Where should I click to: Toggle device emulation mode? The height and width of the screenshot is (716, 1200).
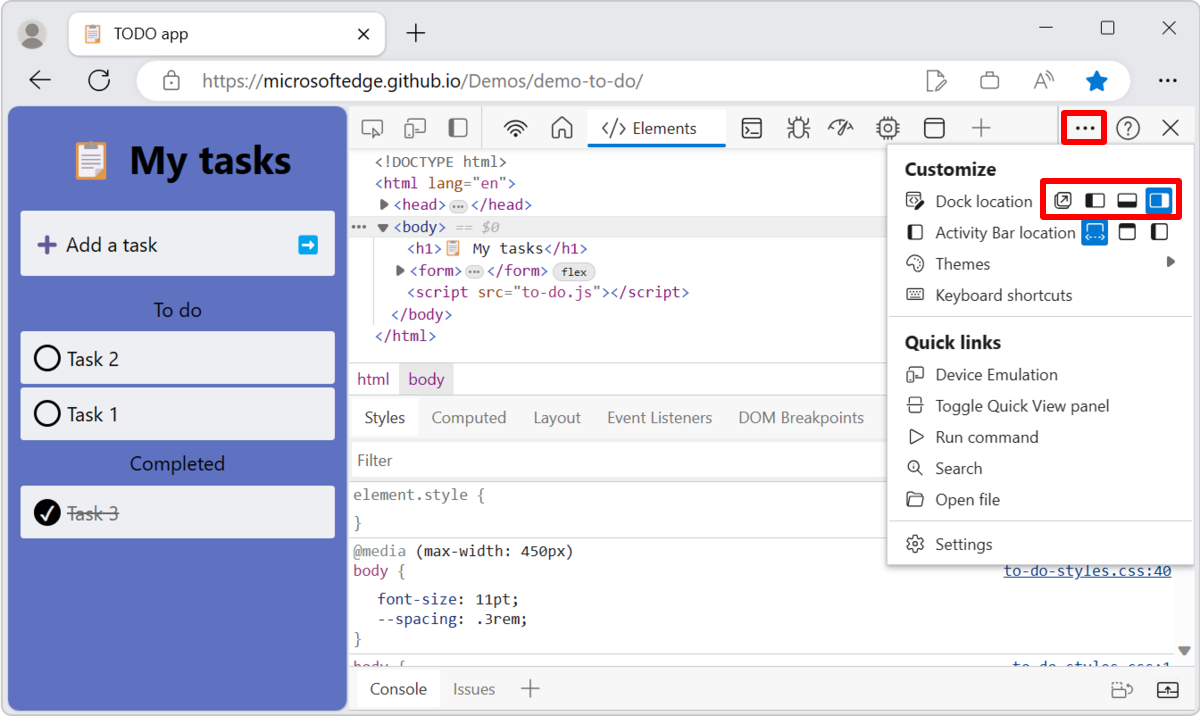click(x=414, y=128)
